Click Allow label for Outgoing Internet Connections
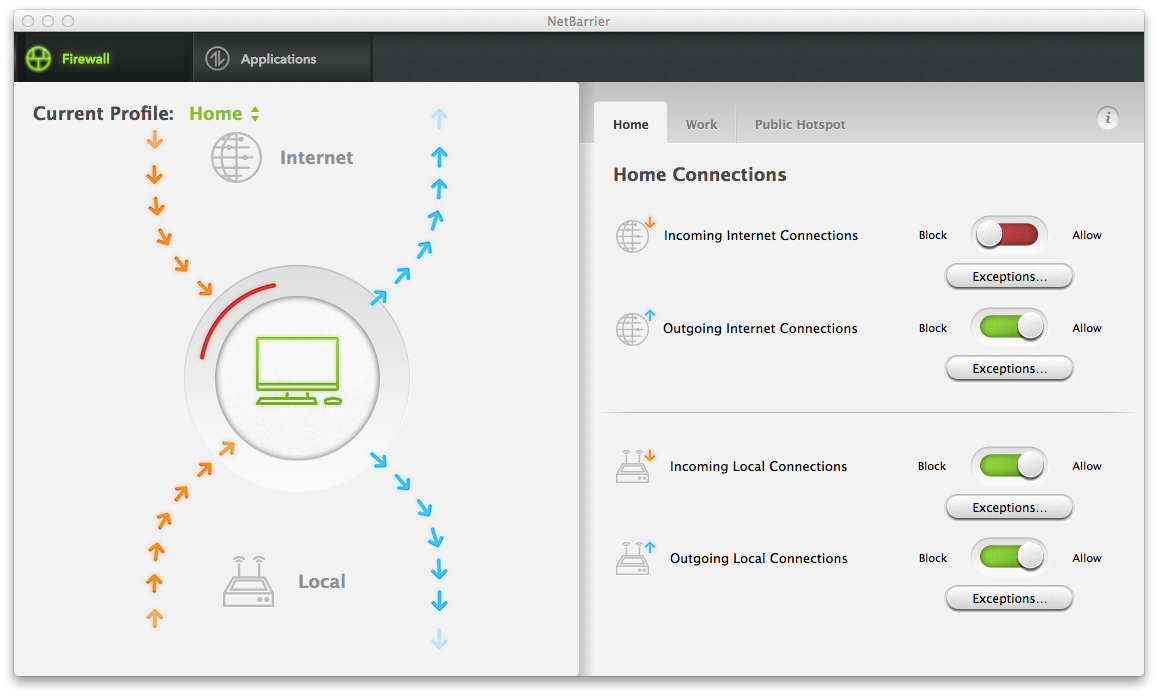The width and height of the screenshot is (1158, 696). point(1086,328)
